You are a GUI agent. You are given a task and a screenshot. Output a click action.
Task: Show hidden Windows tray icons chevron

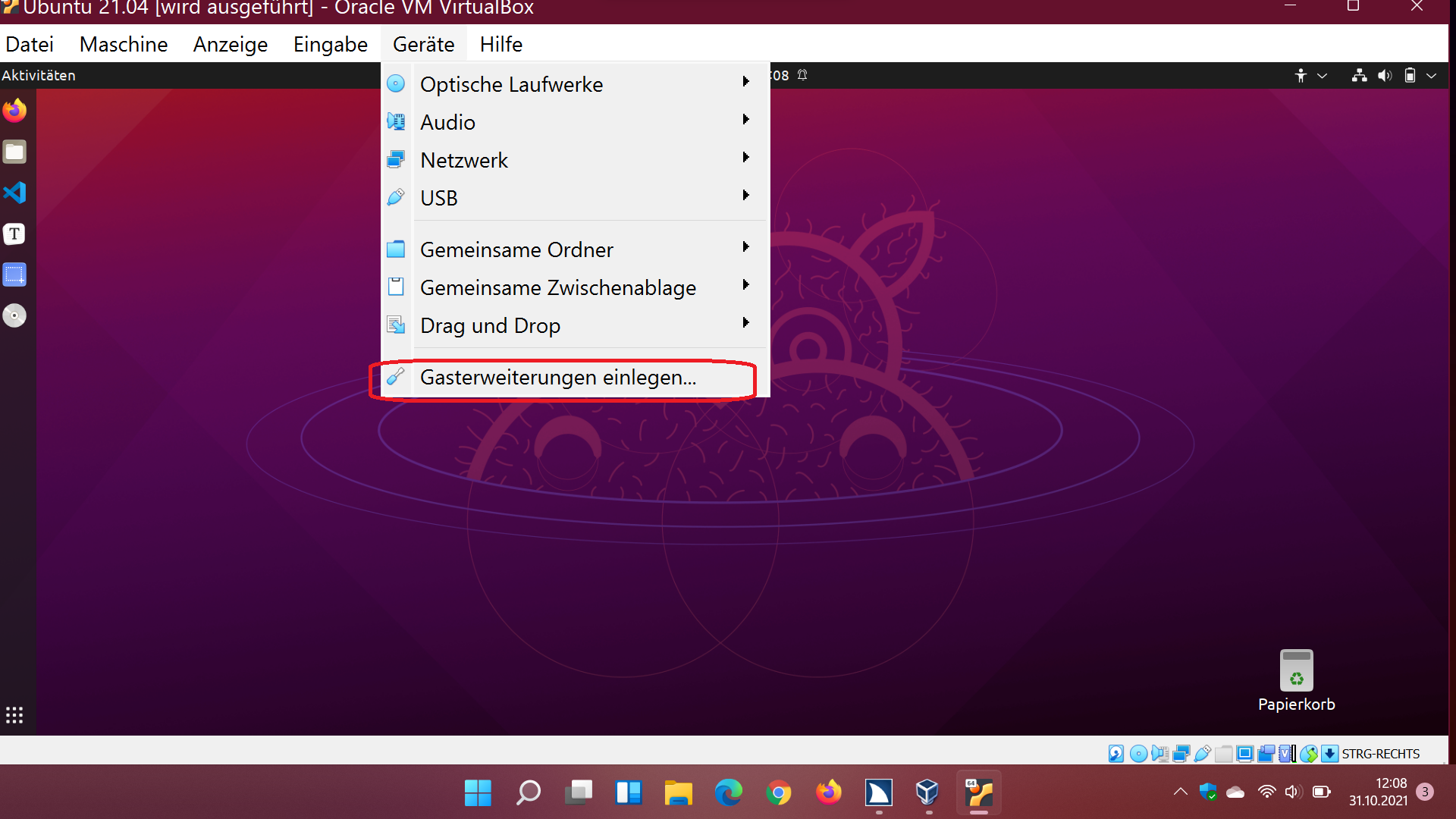(x=1180, y=792)
